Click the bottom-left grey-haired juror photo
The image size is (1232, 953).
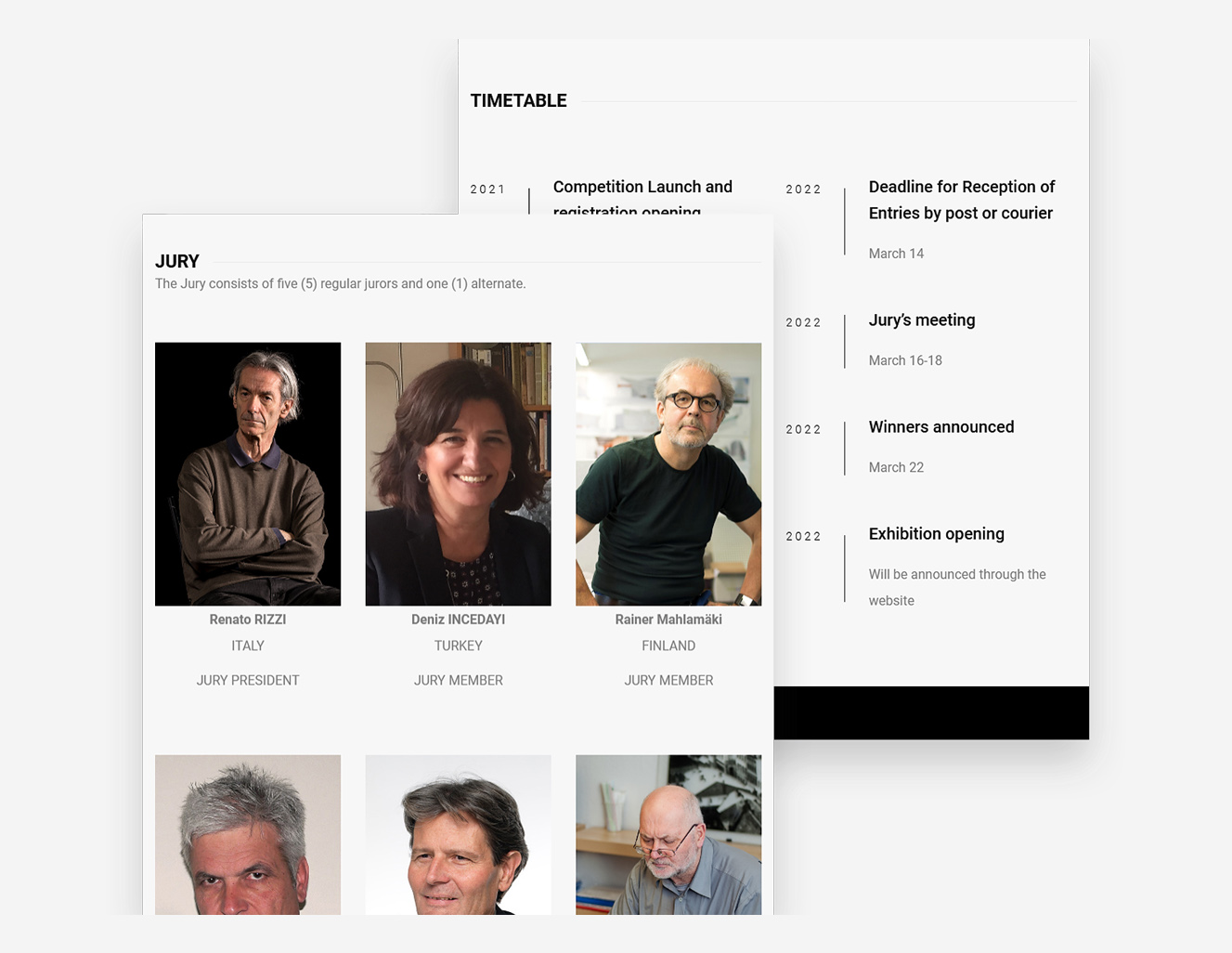coord(248,834)
